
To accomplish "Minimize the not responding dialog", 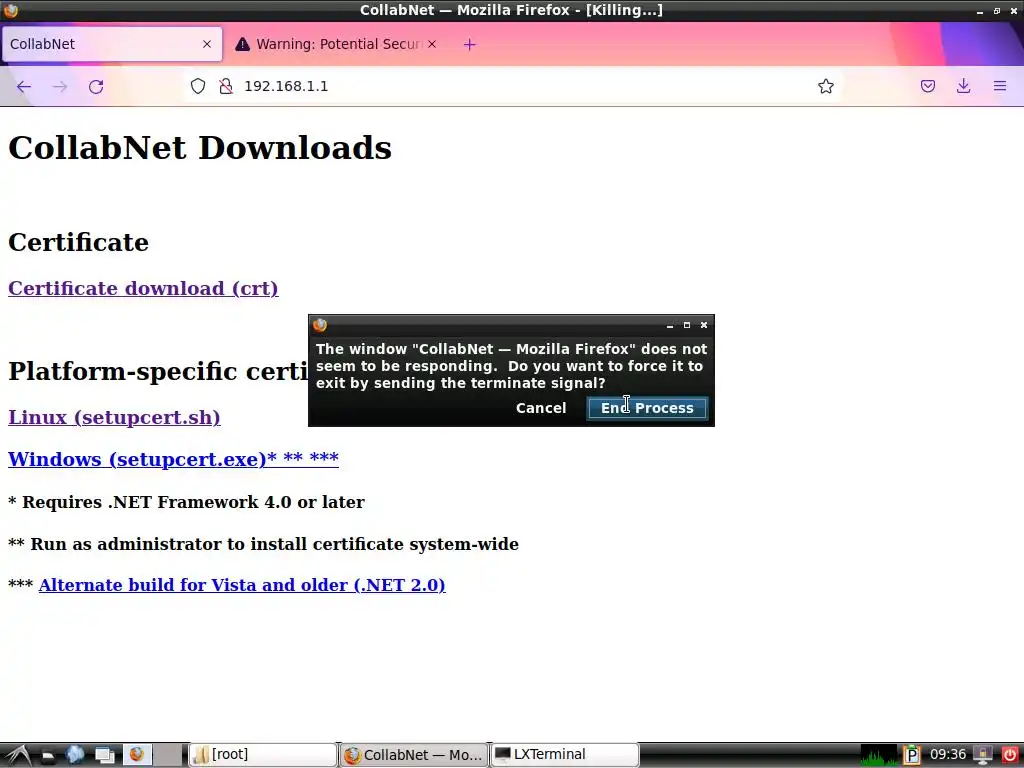I will tap(669, 325).
